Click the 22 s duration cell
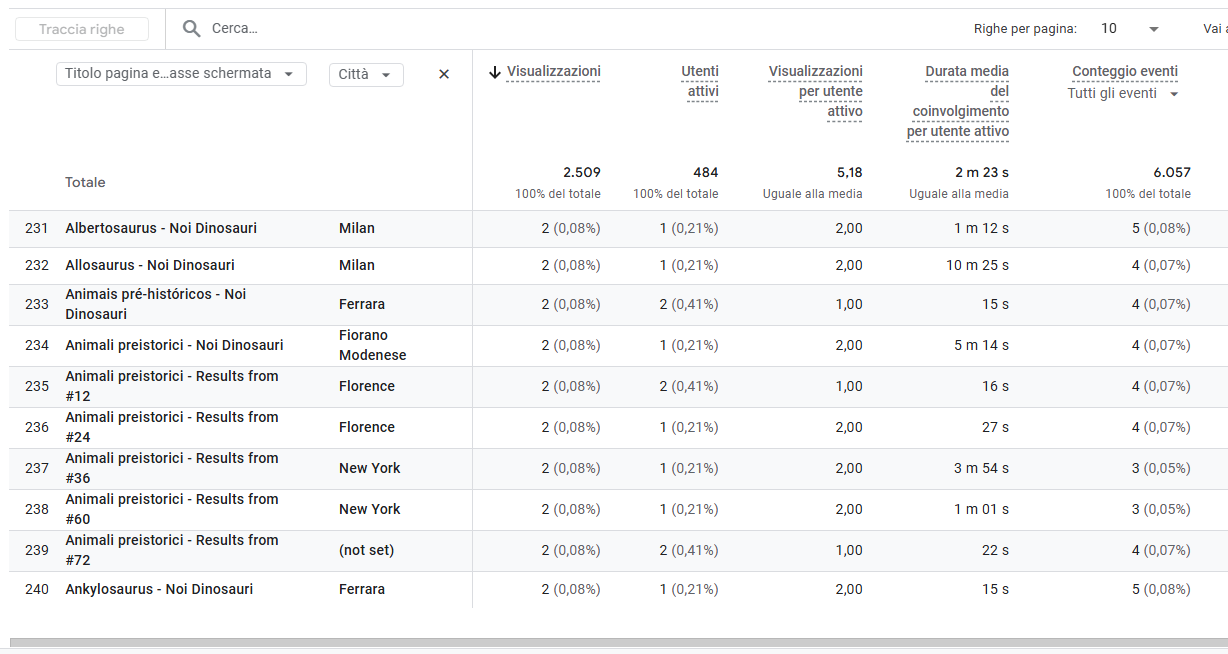 (995, 550)
